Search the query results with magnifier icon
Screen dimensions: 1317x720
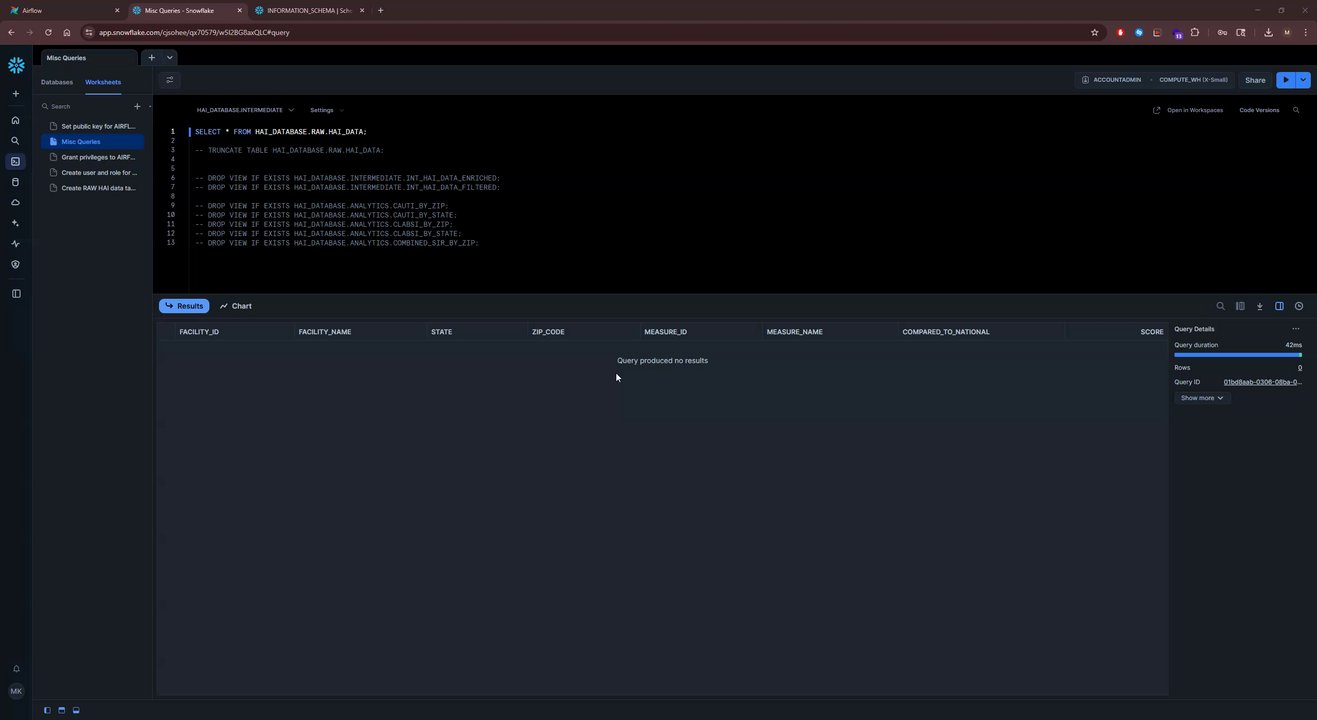(x=1220, y=306)
